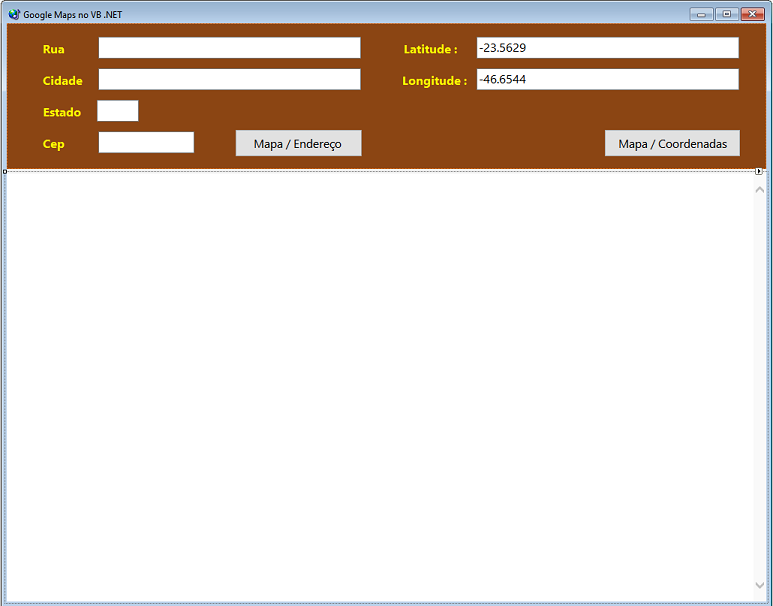Click the globe application icon in title bar
773x606 pixels.
click(x=14, y=14)
